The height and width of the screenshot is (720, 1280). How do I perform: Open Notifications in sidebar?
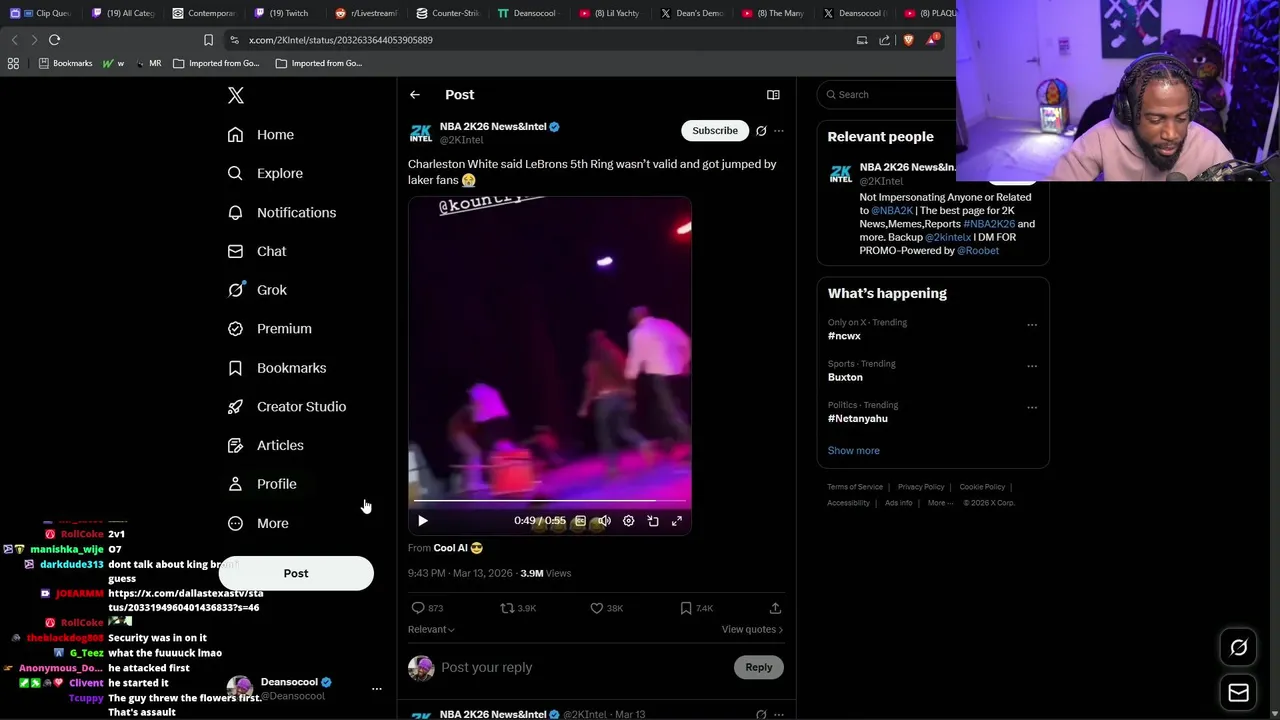(282, 212)
